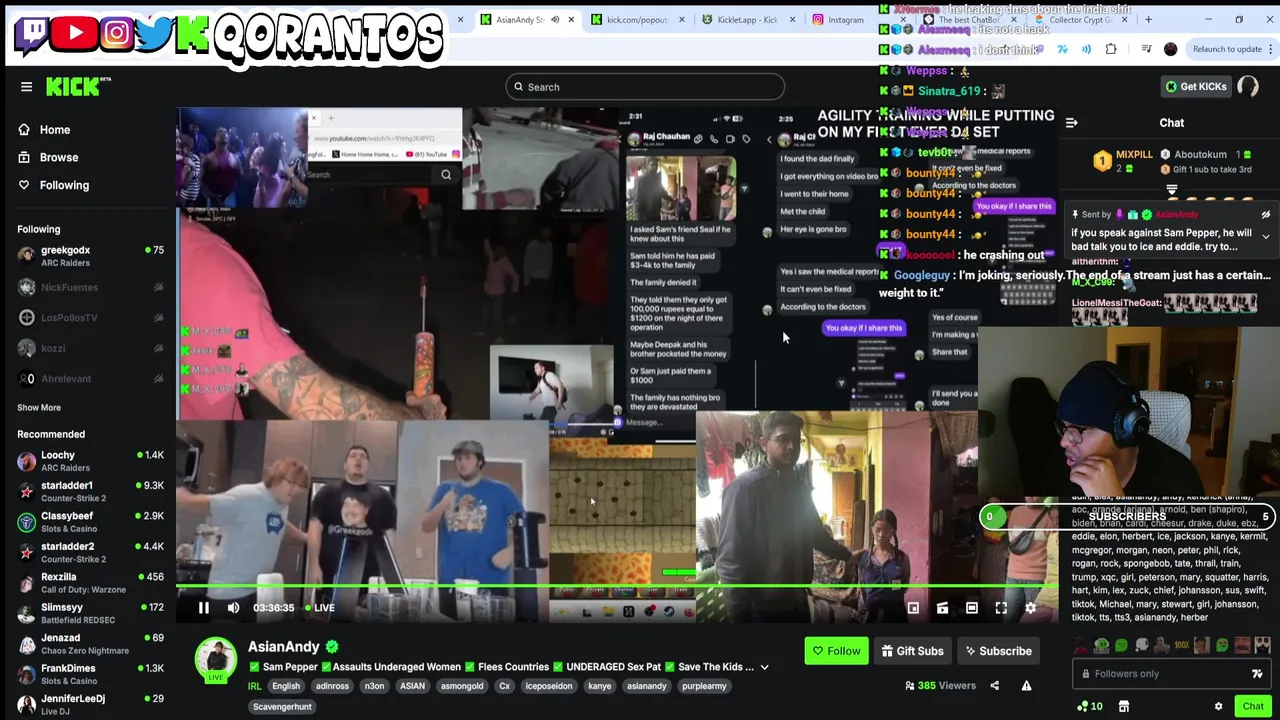Image resolution: width=1280 pixels, height=720 pixels.
Task: Follow the AsianAndy channel
Action: pos(836,651)
